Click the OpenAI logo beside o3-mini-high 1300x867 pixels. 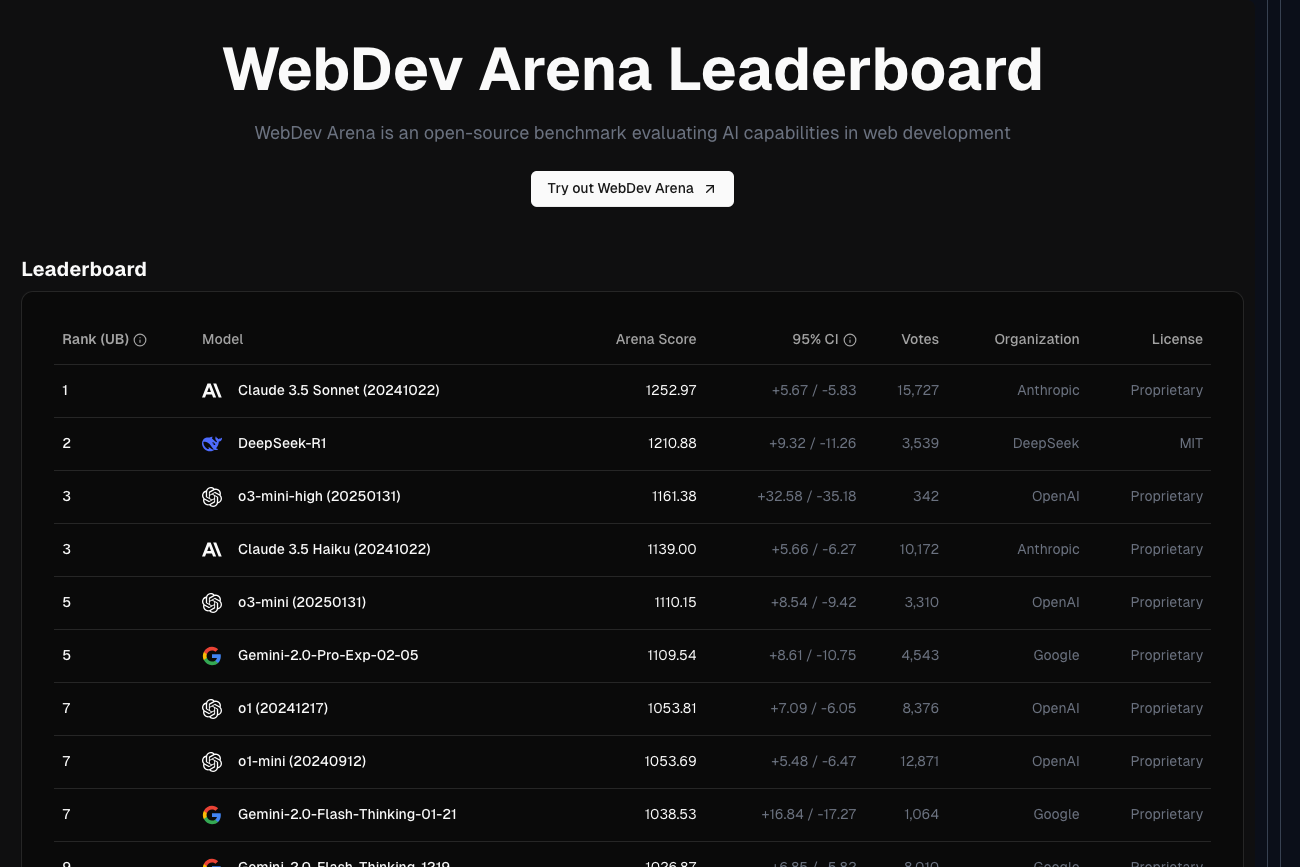212,497
